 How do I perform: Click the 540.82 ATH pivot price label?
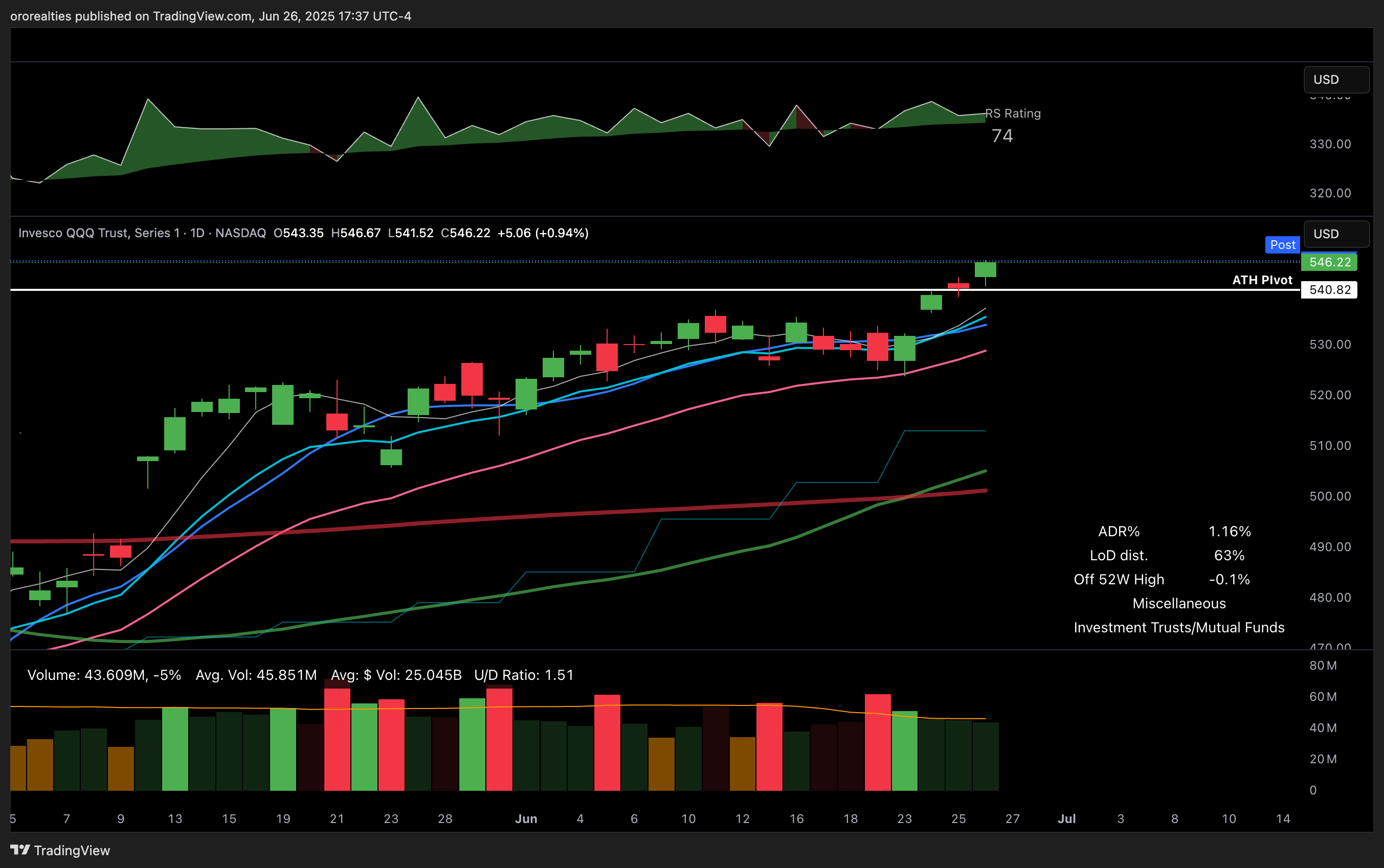point(1329,290)
